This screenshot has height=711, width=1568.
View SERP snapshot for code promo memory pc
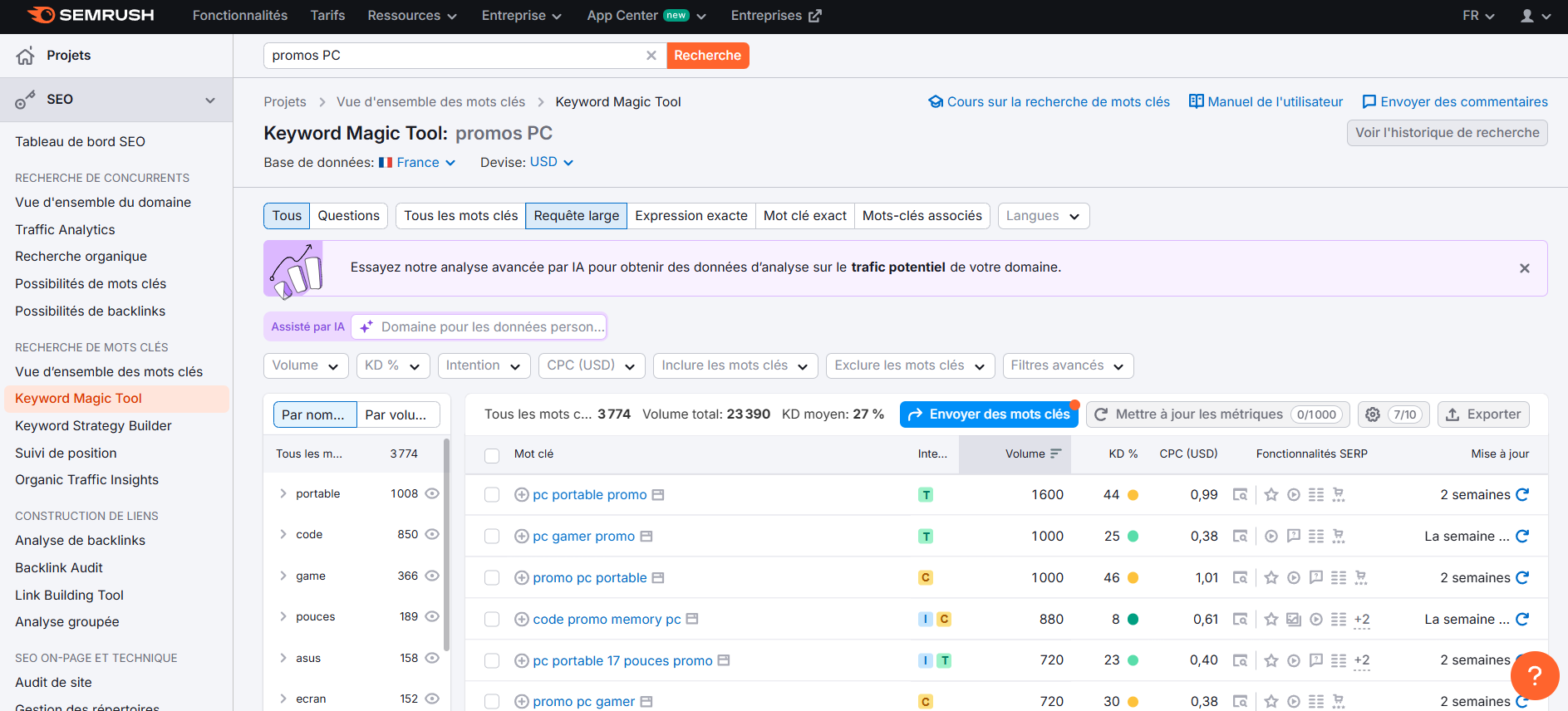pyautogui.click(x=1240, y=619)
